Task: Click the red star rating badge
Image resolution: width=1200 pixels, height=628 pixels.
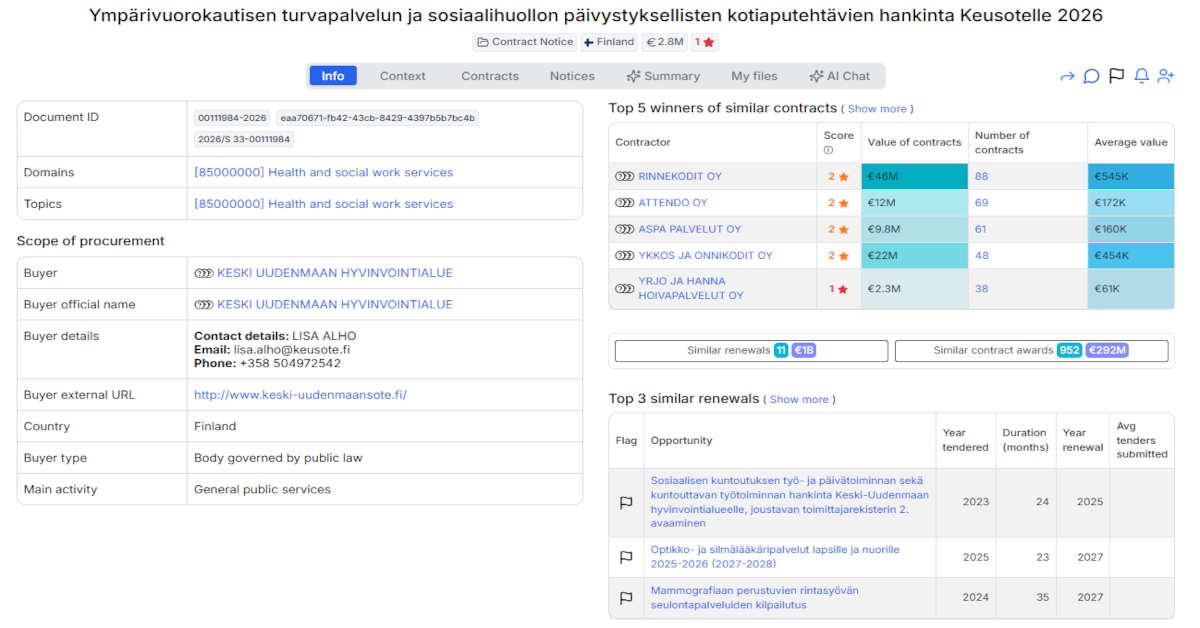Action: coord(704,42)
